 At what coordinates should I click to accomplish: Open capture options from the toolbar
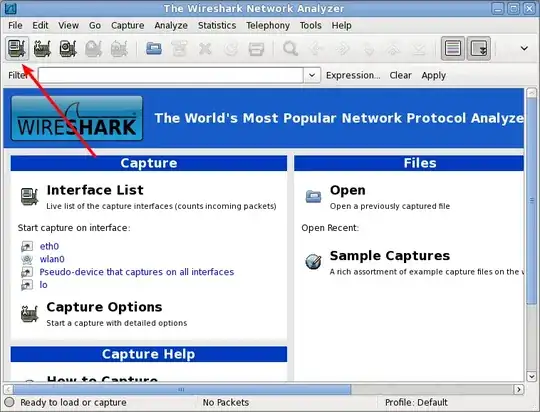tap(42, 48)
